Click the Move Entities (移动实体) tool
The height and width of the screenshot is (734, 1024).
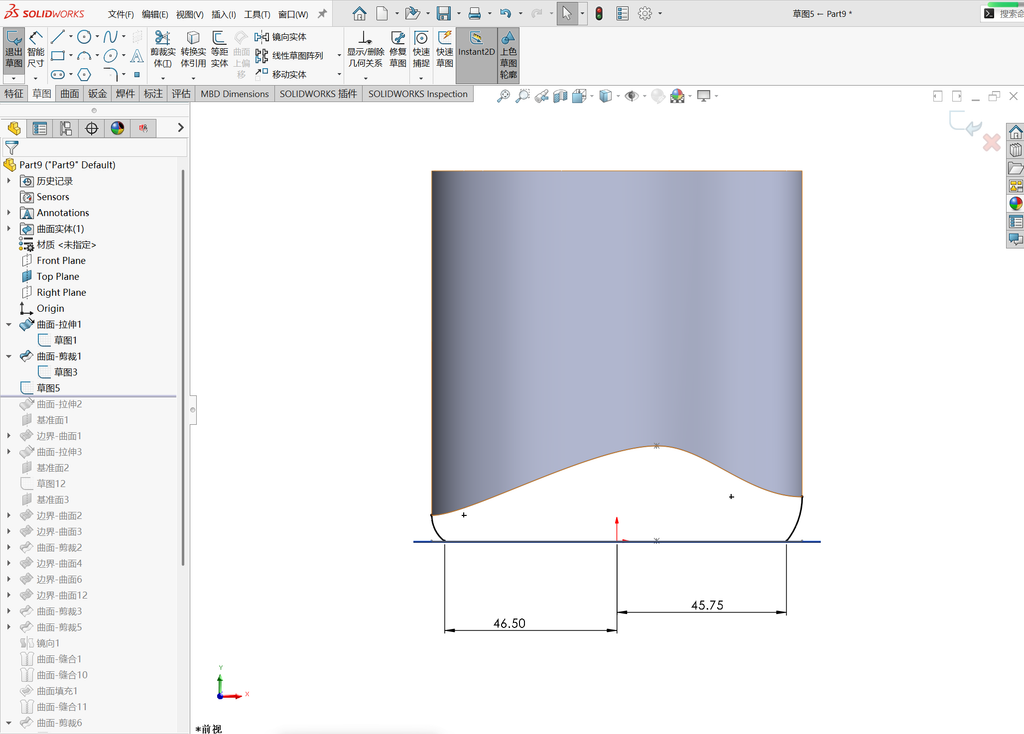281,74
